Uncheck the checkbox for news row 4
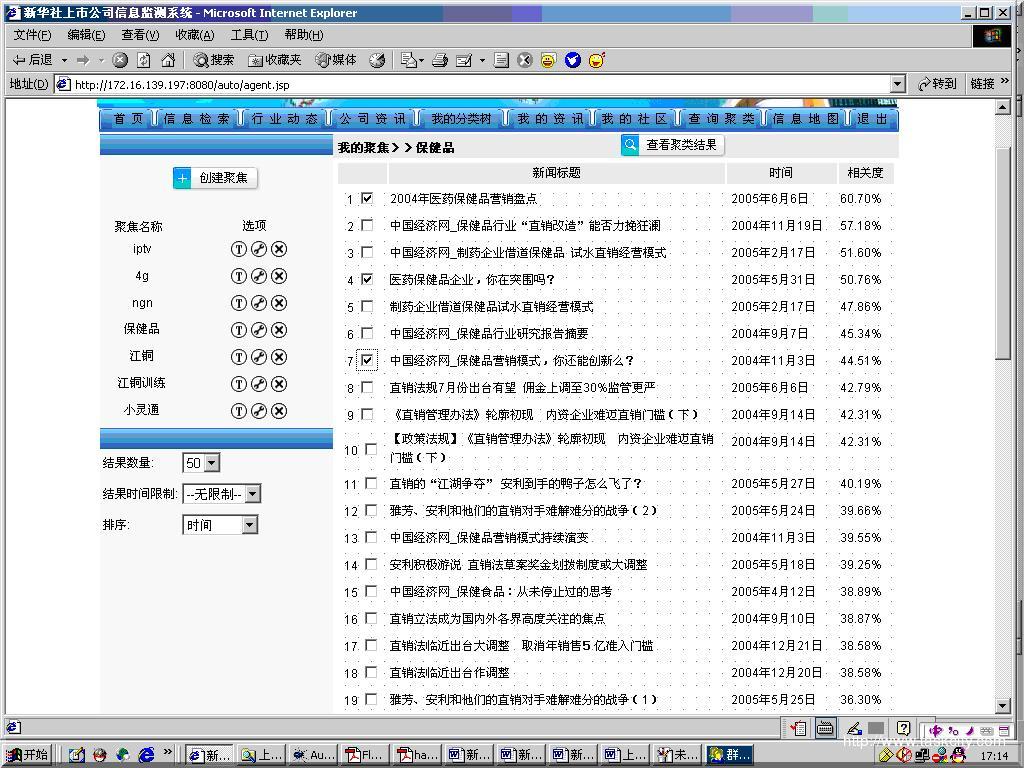Viewport: 1024px width, 768px height. (x=367, y=279)
